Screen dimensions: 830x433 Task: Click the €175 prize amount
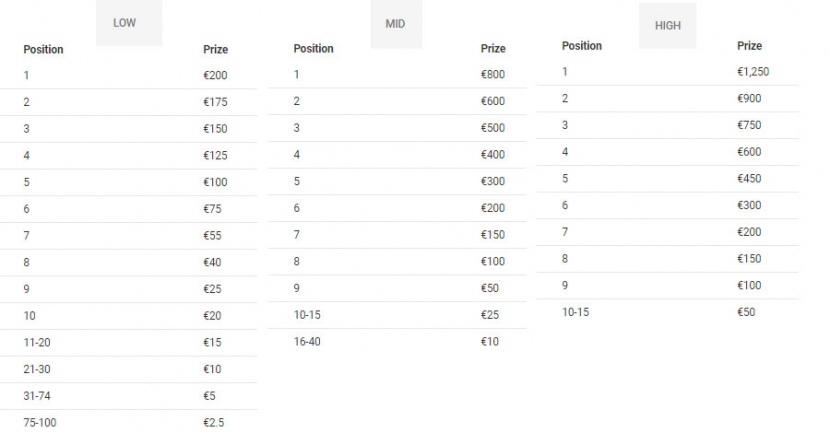click(216, 101)
